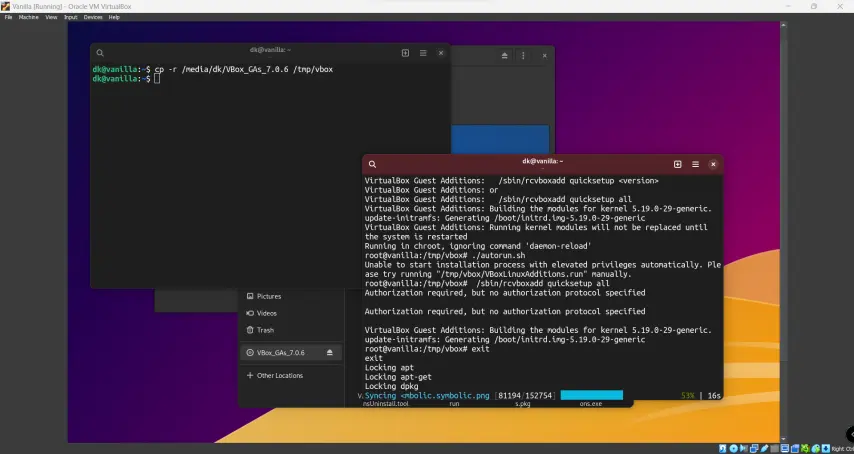Open hamburger menu in back terminal window
854x454 pixels.
click(423, 53)
